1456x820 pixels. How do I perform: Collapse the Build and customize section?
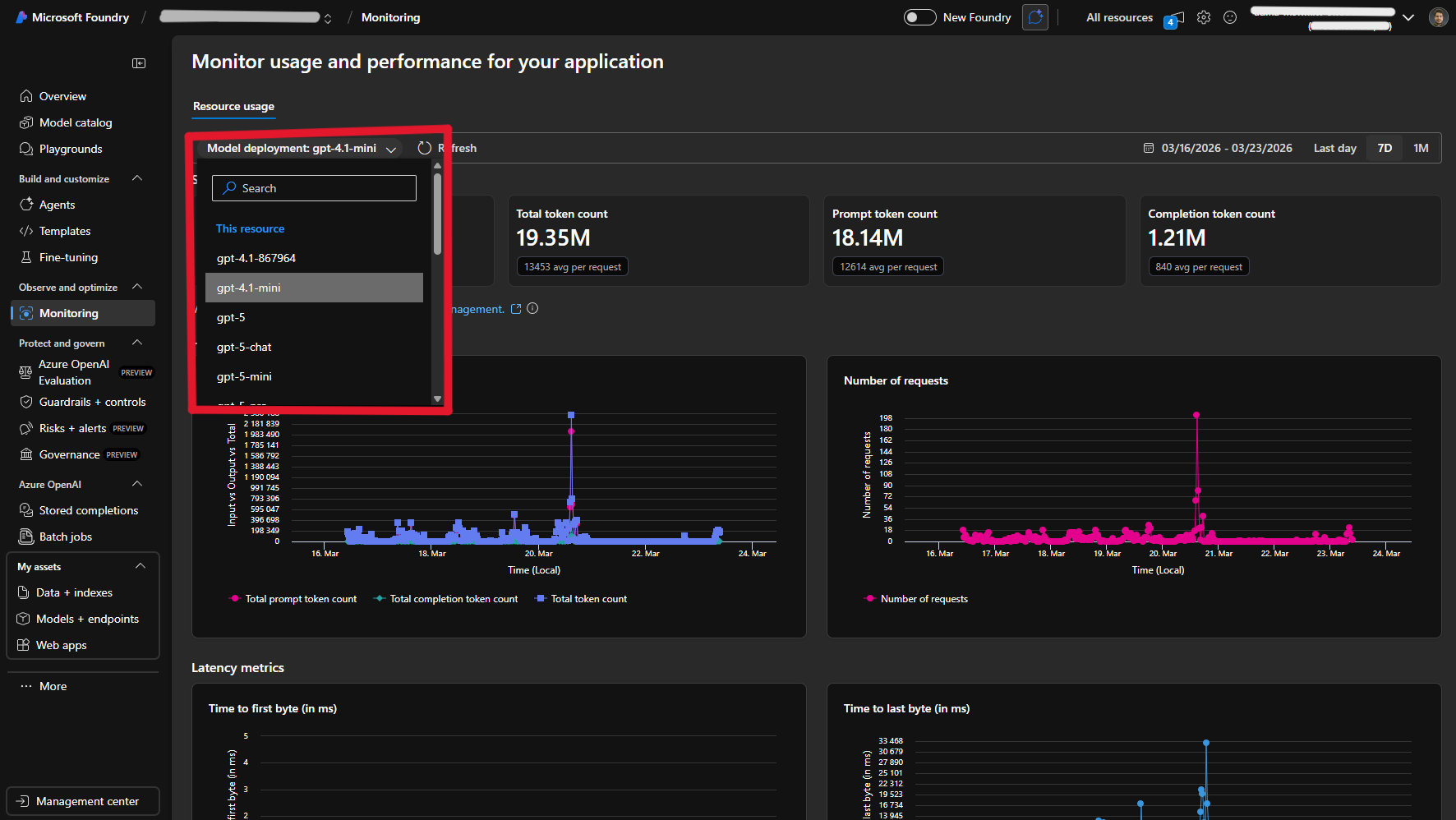point(137,178)
